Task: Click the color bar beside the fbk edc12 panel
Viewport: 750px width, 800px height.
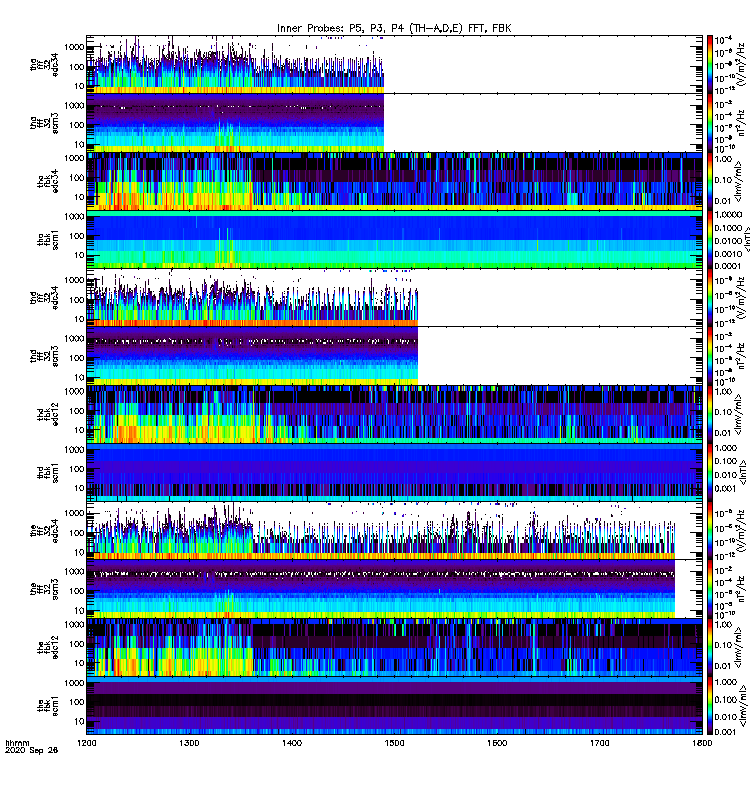Action: point(710,647)
